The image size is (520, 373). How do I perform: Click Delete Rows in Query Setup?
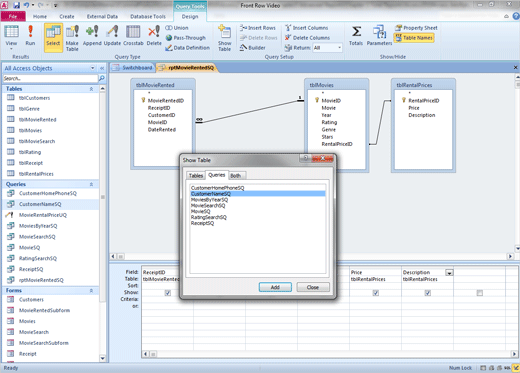click(259, 38)
